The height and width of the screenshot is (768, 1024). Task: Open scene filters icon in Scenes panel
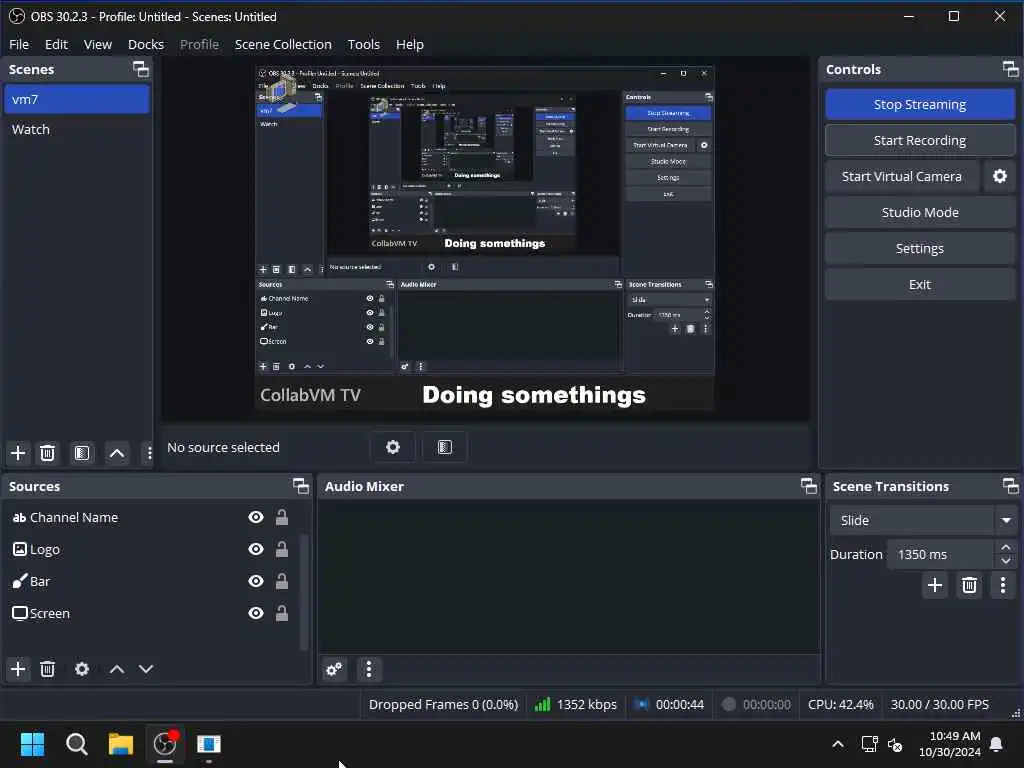(82, 453)
